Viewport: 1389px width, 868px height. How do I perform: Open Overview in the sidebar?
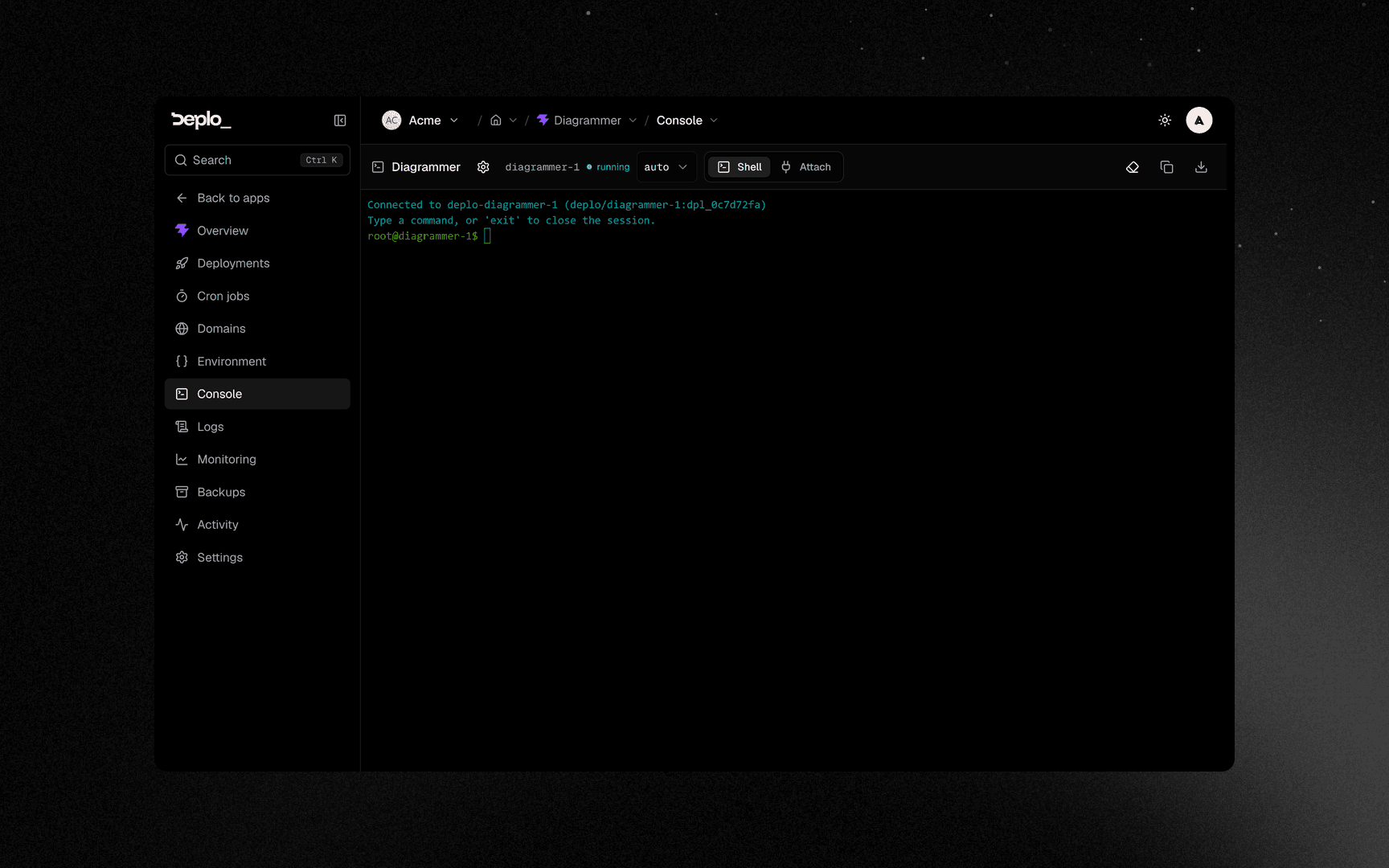[257, 231]
